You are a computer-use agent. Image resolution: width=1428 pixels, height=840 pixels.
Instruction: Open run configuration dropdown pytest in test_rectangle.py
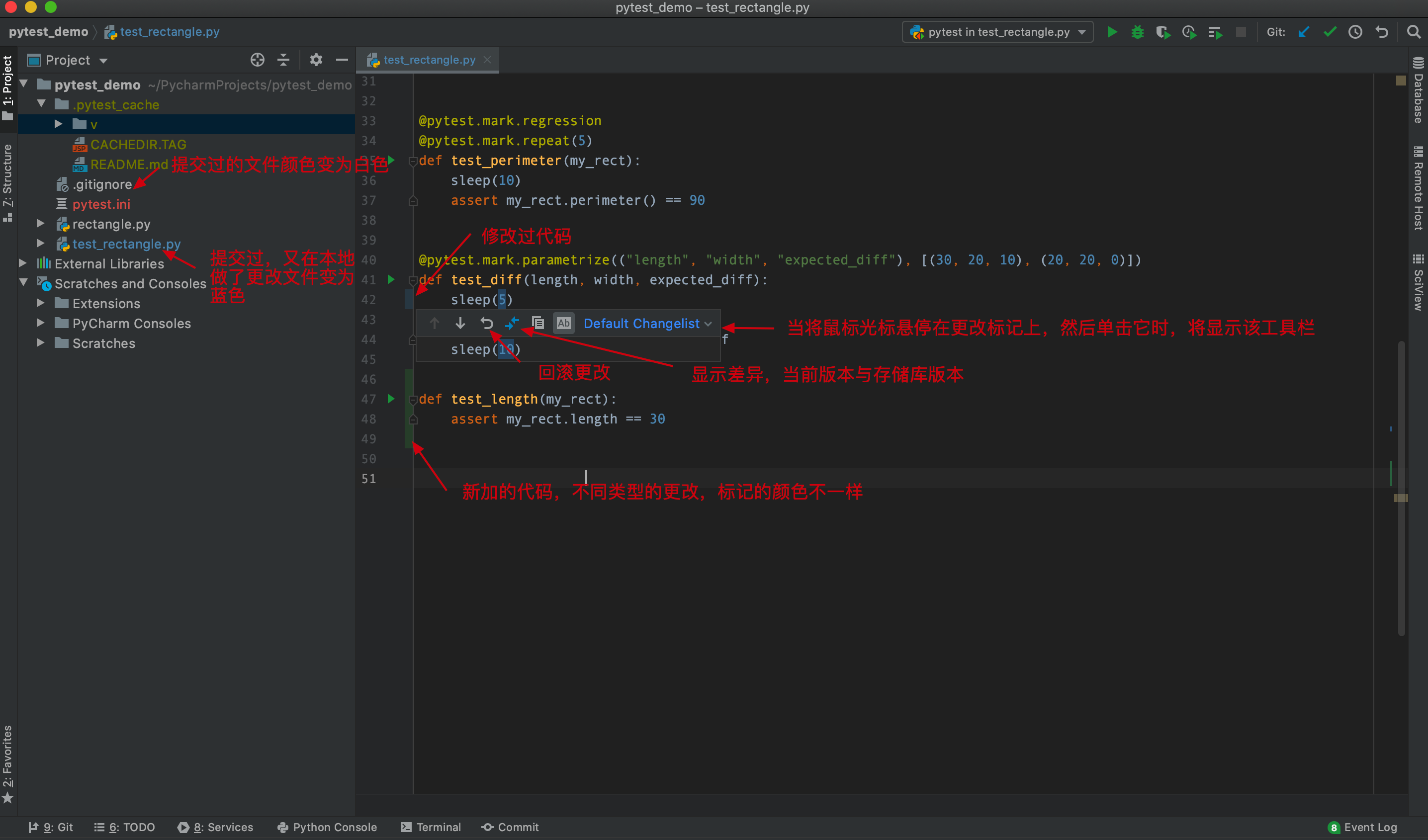coord(998,32)
